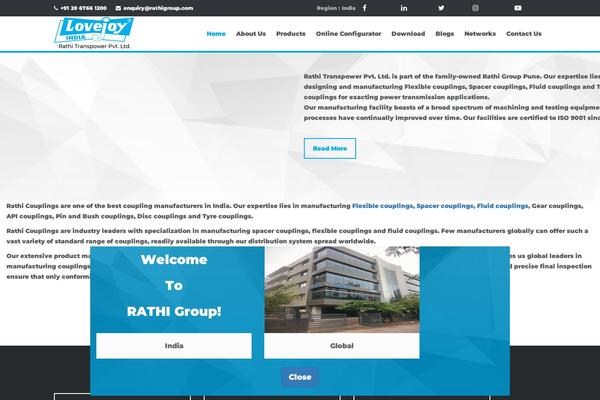Screen dimensions: 600x400
Task: Open the Download menu item
Action: click(x=408, y=34)
